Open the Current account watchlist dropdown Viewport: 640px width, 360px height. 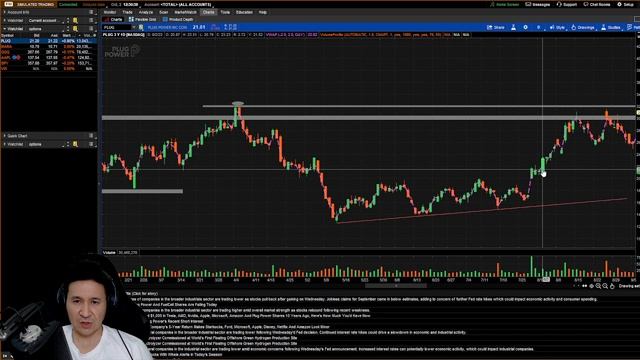point(47,20)
